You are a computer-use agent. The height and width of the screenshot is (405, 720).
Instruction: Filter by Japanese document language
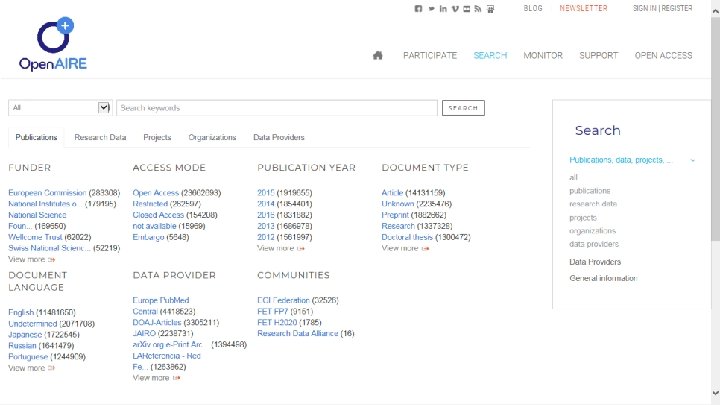[x=25, y=334]
